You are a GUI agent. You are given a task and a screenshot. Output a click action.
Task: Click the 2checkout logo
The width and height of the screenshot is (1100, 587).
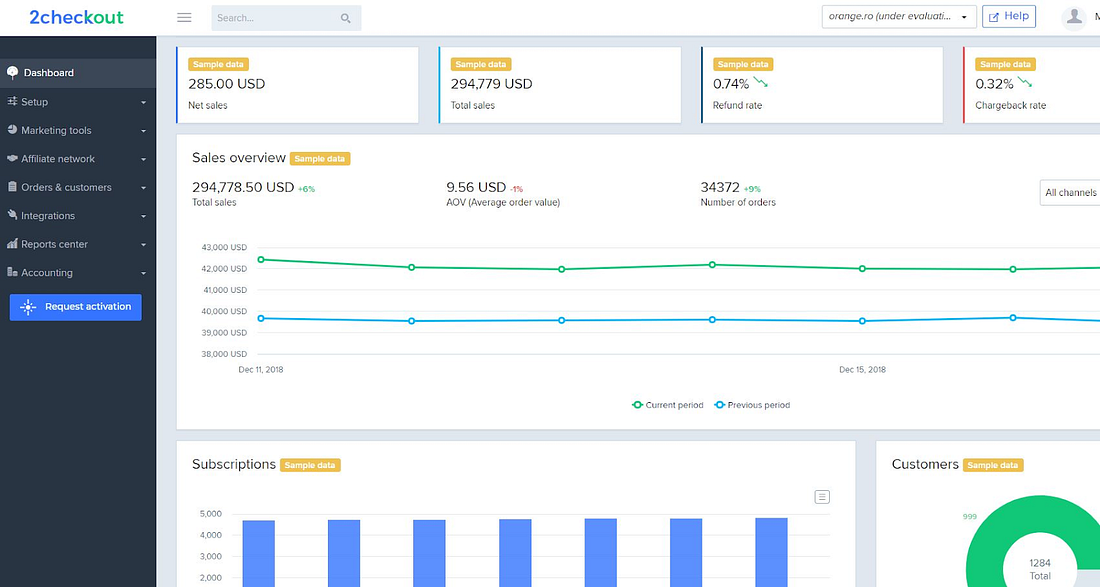tap(76, 17)
